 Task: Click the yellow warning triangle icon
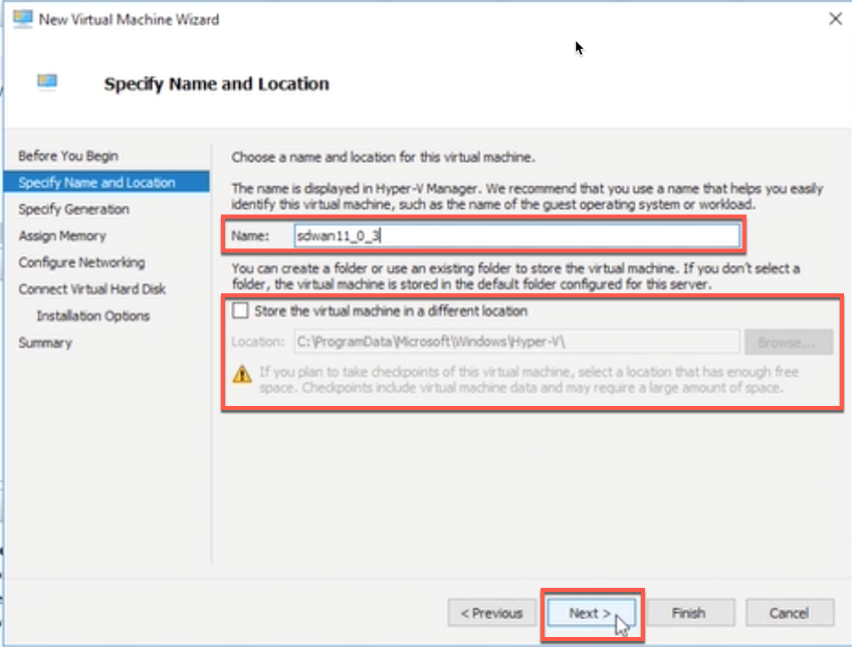tap(242, 374)
